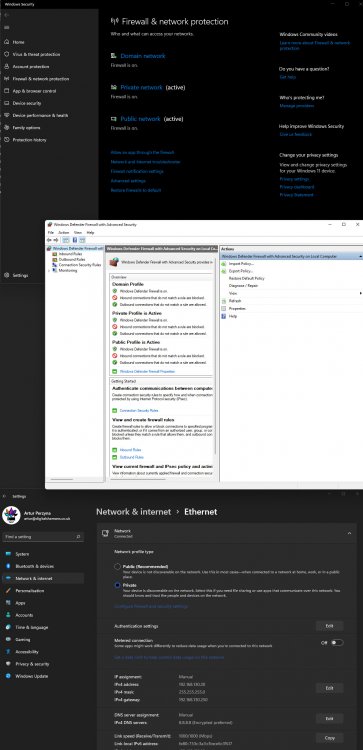Open Family options in Windows Security
The width and height of the screenshot is (363, 750).
pos(26,128)
